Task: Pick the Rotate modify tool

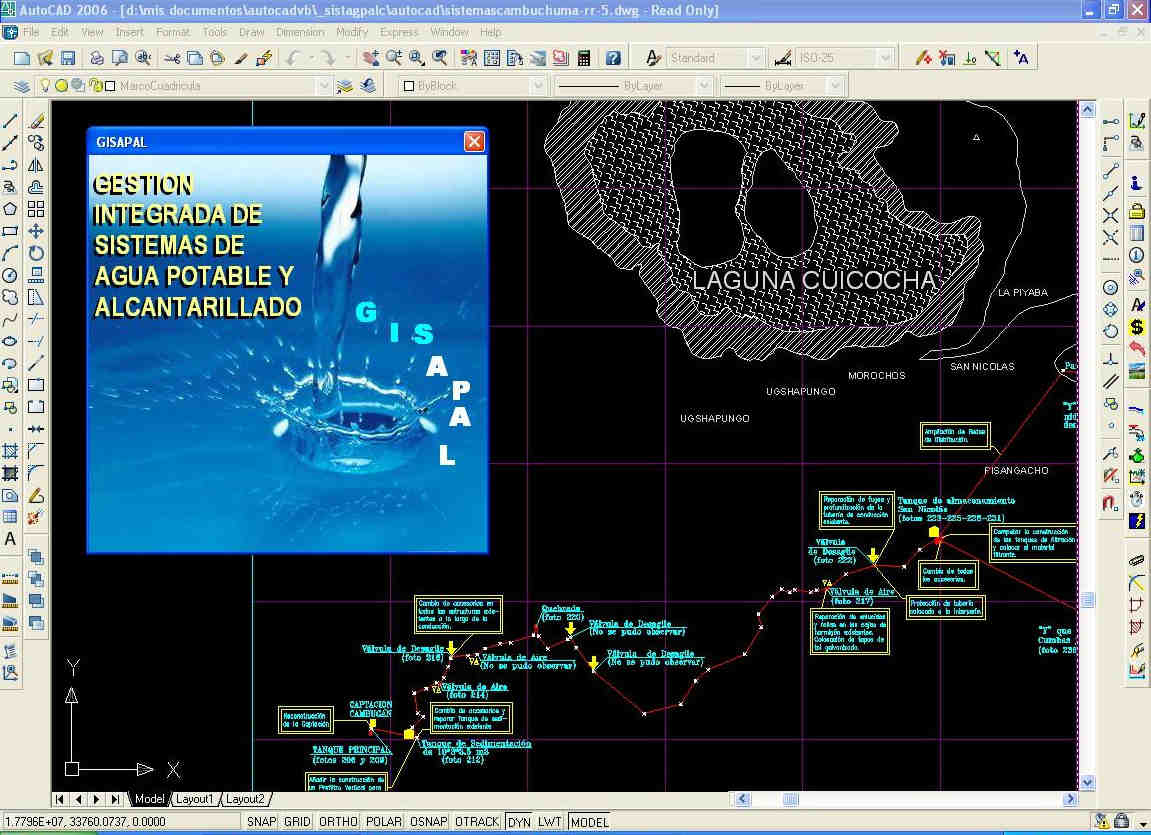Action: tap(37, 253)
